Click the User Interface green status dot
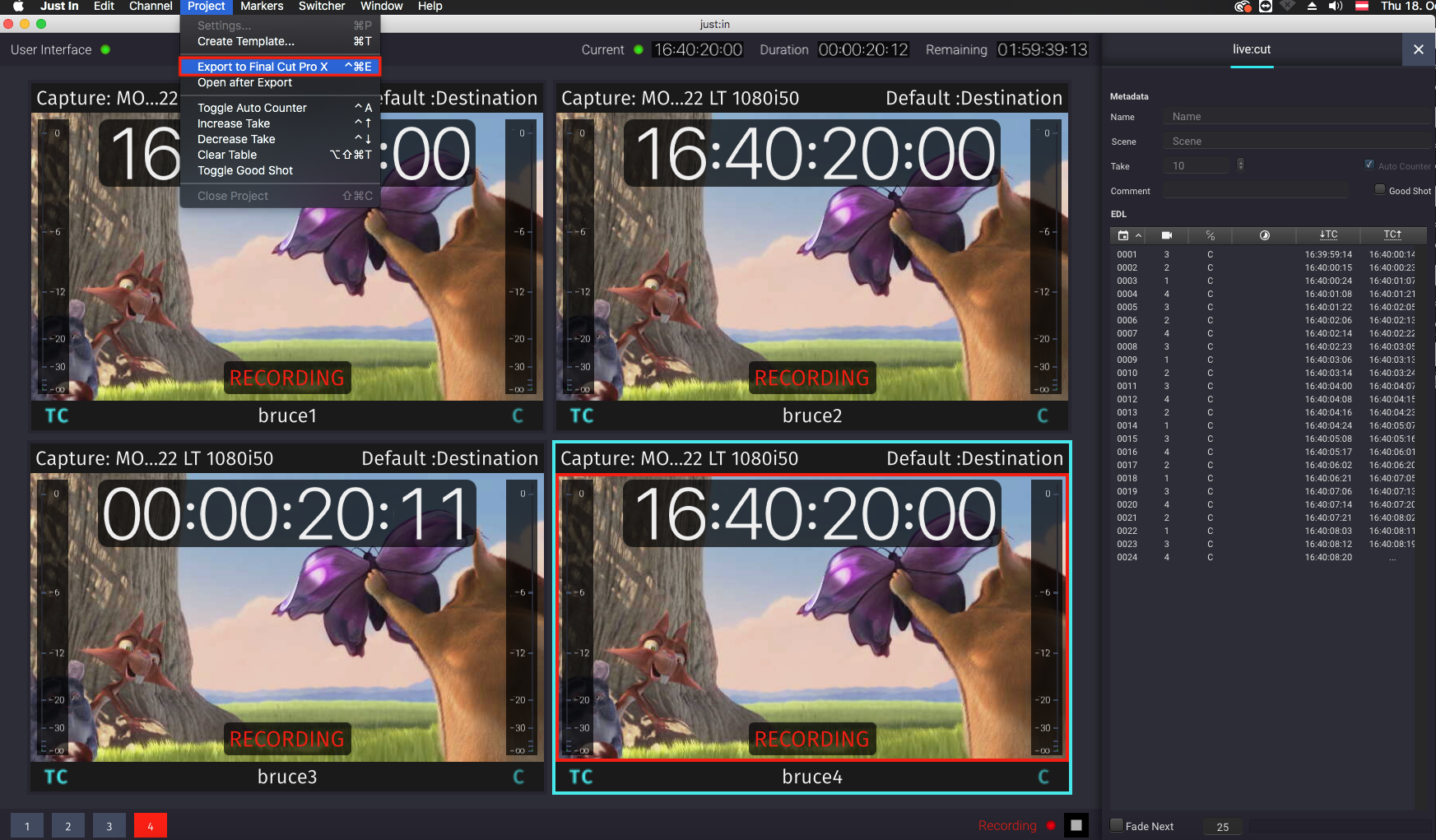The height and width of the screenshot is (840, 1436). pos(105,49)
